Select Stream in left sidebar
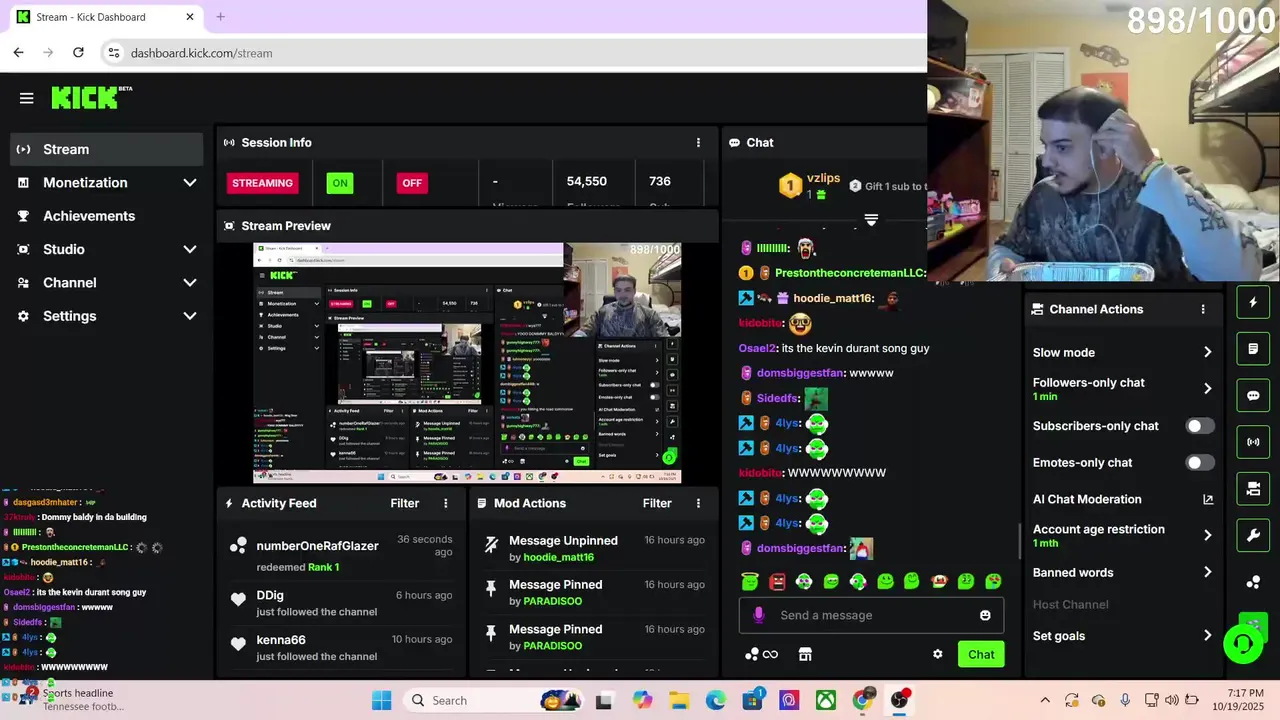This screenshot has height=720, width=1280. [107, 149]
